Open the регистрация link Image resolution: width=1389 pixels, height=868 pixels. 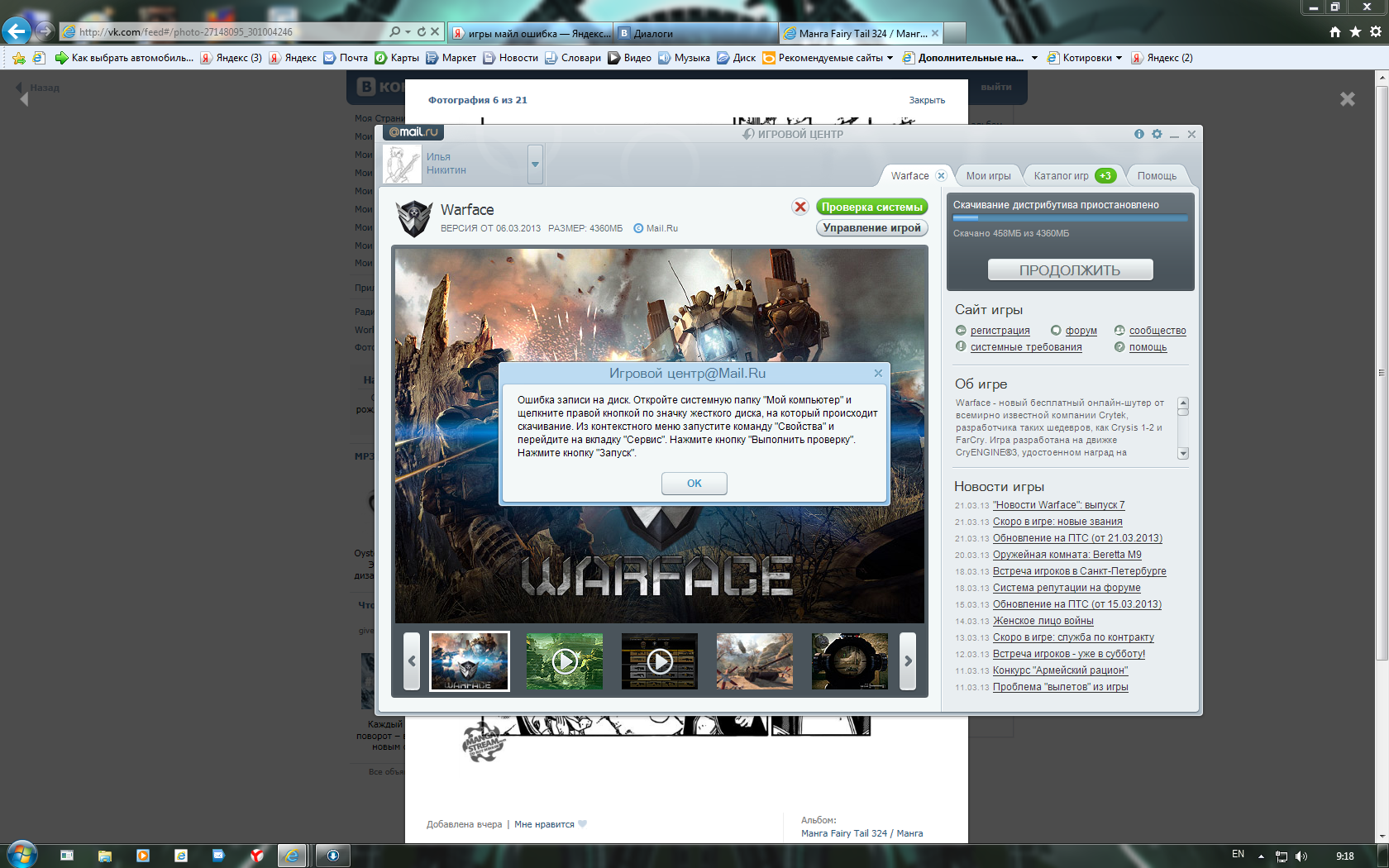[x=1000, y=331]
